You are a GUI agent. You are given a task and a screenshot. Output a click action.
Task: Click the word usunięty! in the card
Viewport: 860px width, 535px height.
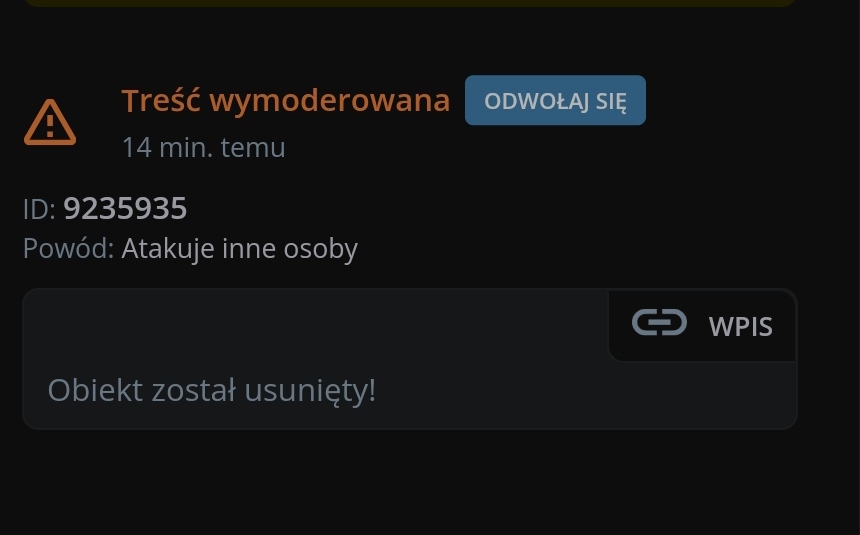pyautogui.click(x=310, y=392)
